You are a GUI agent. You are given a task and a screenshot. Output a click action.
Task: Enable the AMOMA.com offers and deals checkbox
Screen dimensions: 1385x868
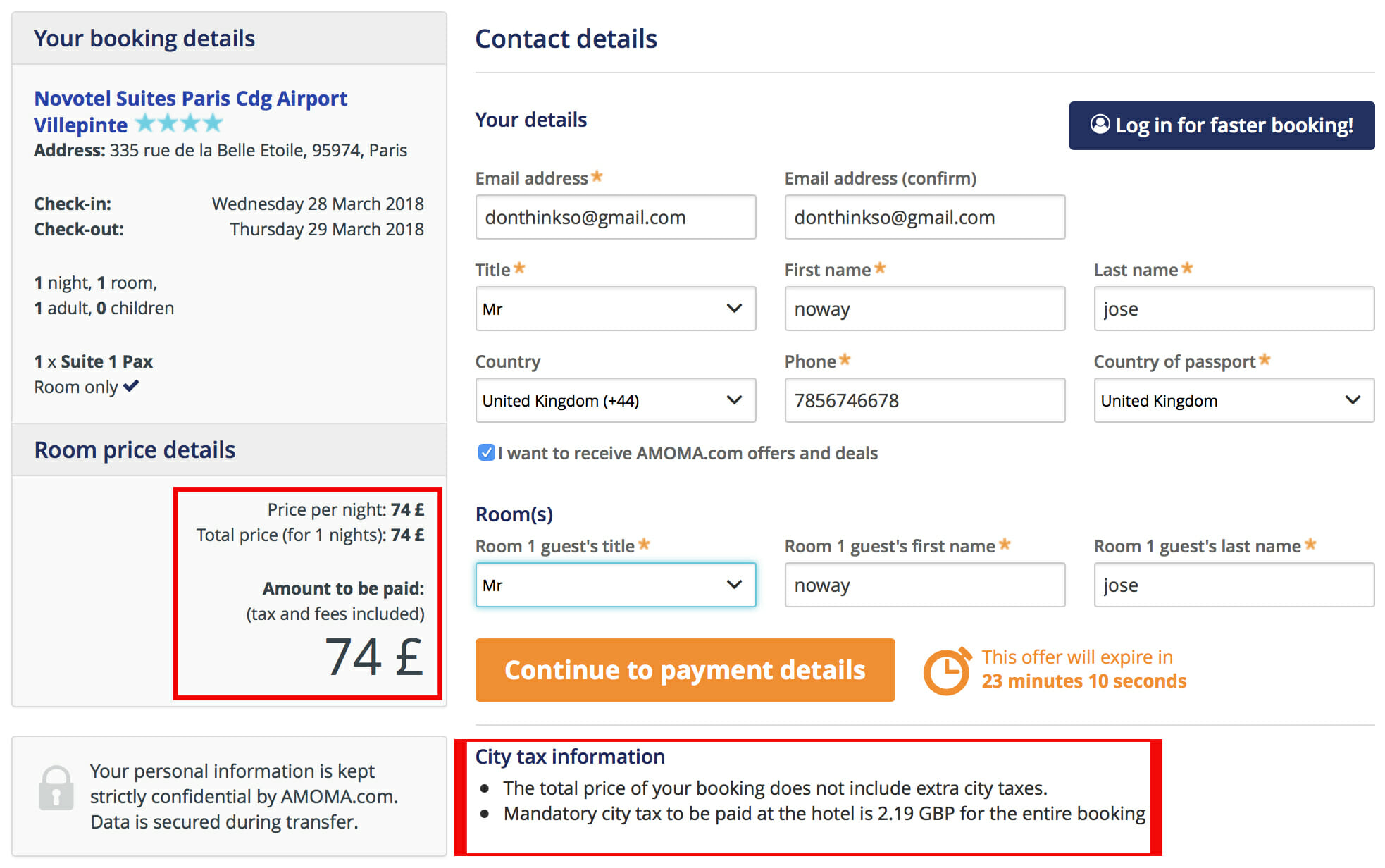[486, 453]
